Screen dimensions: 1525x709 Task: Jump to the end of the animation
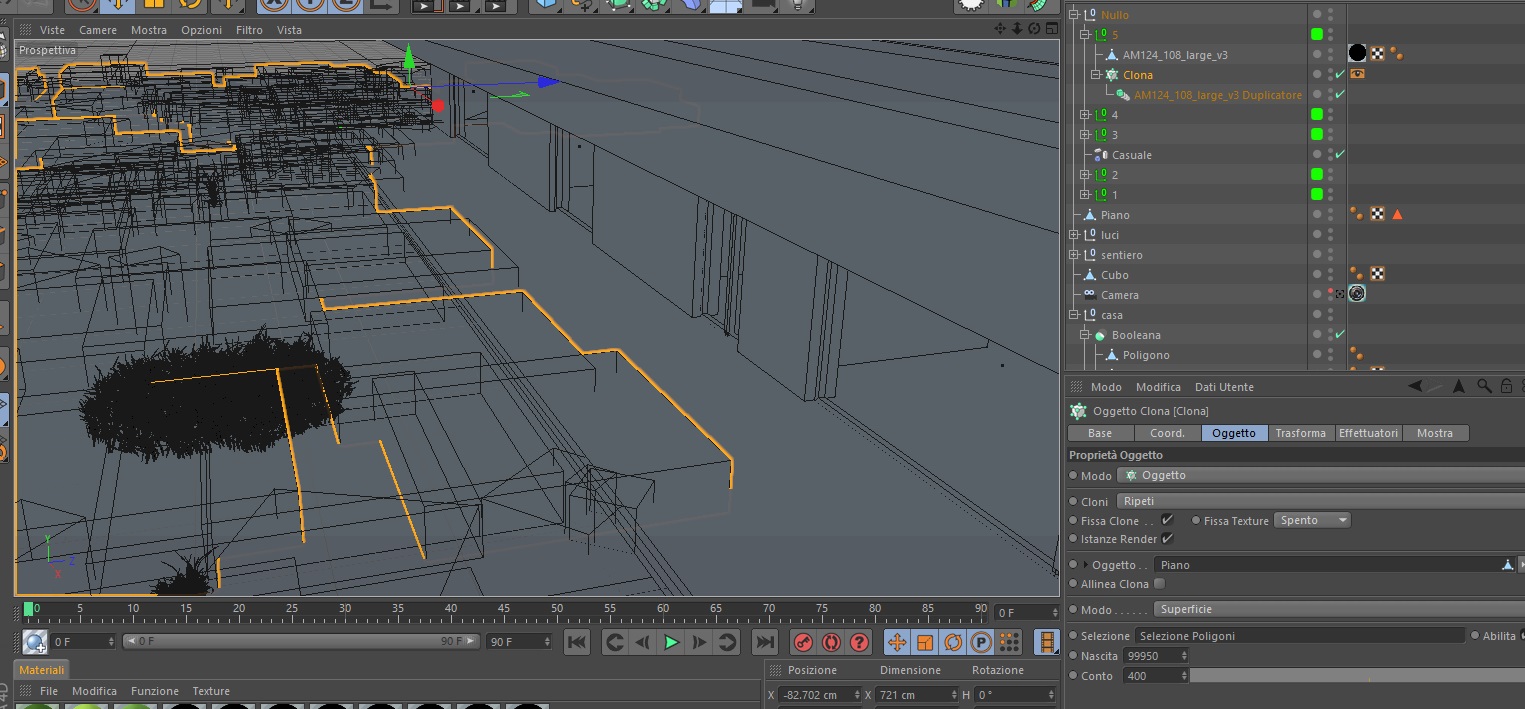point(765,642)
